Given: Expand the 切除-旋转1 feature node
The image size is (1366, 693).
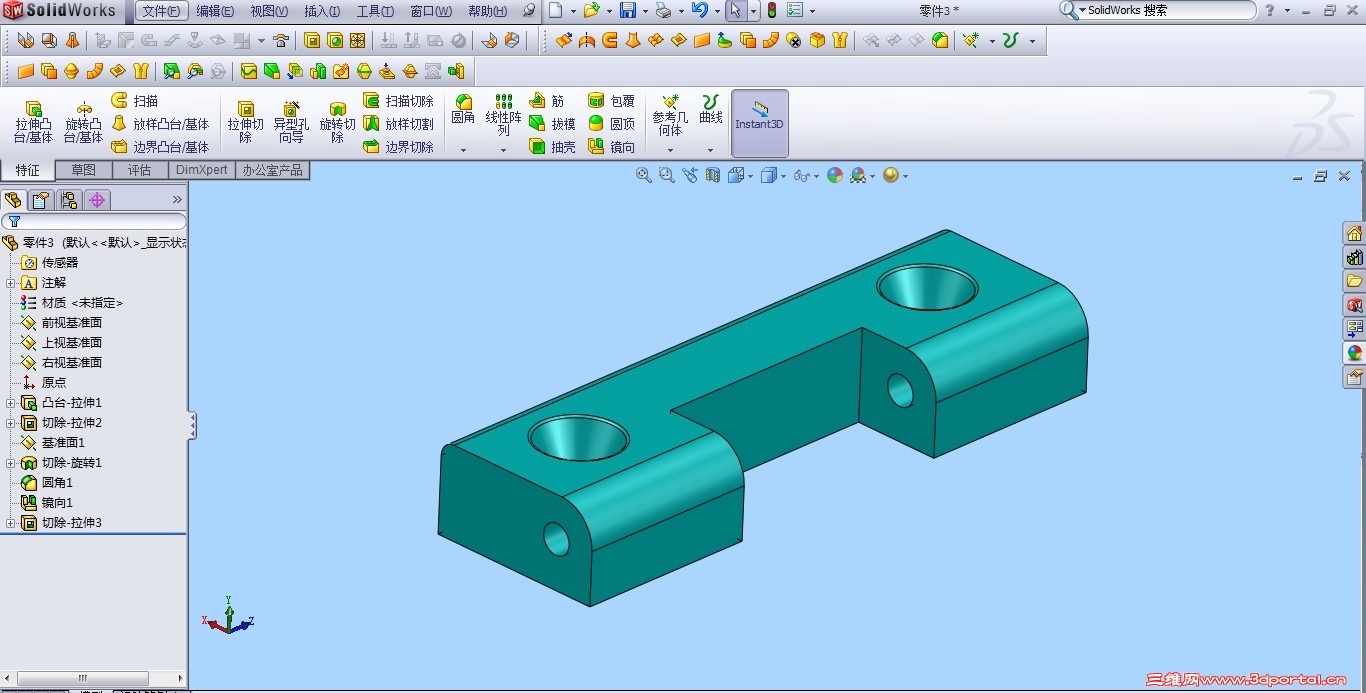Looking at the screenshot, I should [11, 463].
